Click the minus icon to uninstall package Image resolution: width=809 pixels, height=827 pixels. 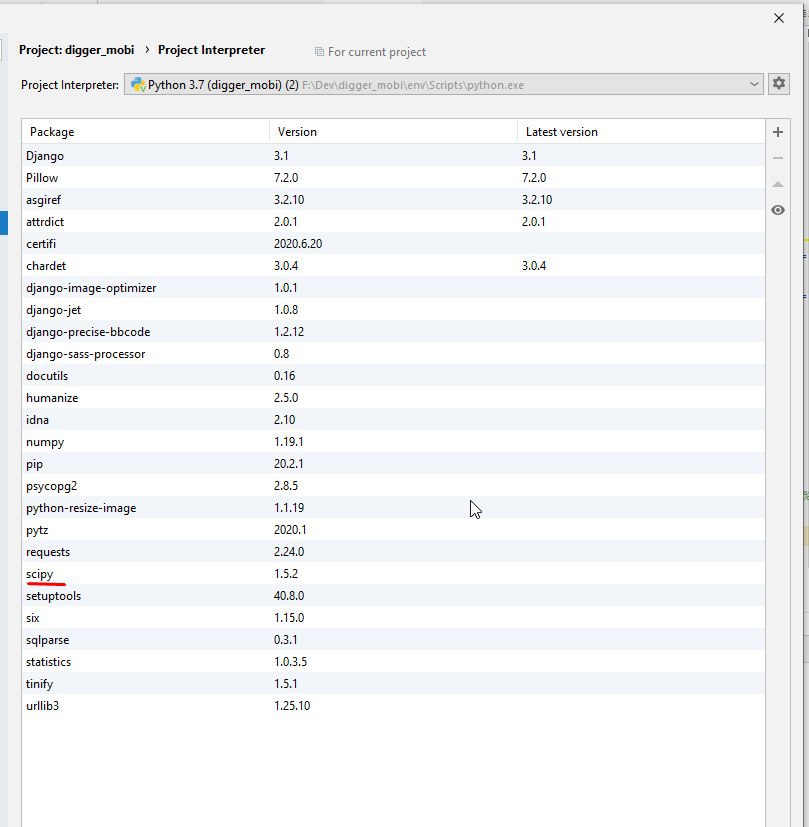[778, 158]
